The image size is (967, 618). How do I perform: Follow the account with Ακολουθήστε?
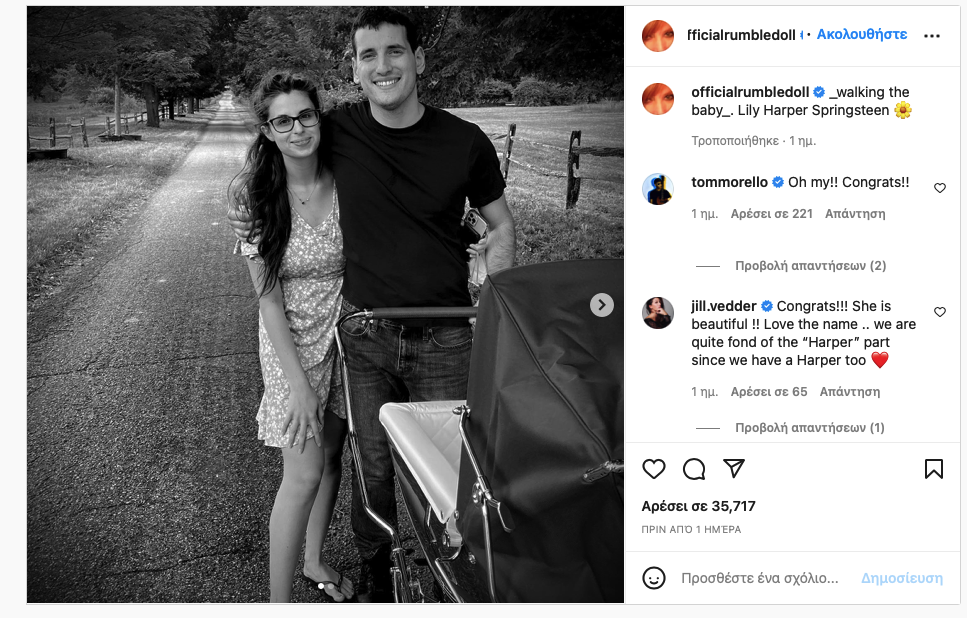[862, 34]
